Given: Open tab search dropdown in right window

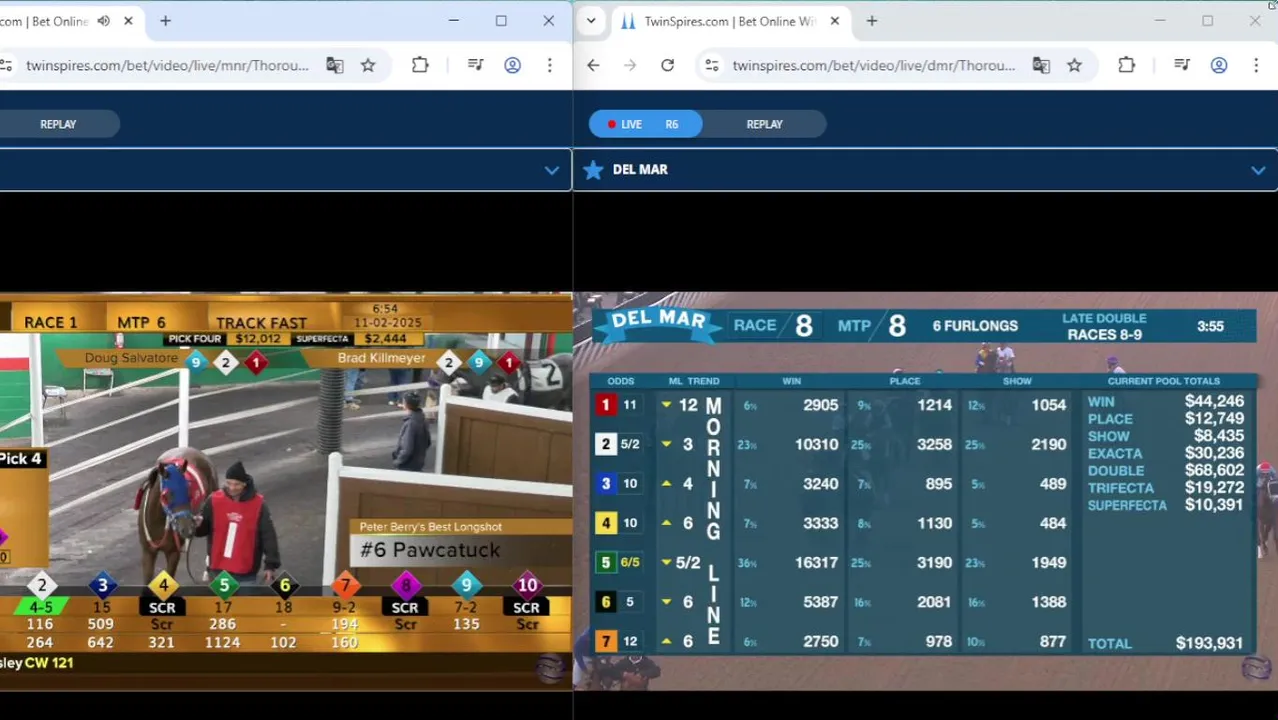Looking at the screenshot, I should pos(591,21).
